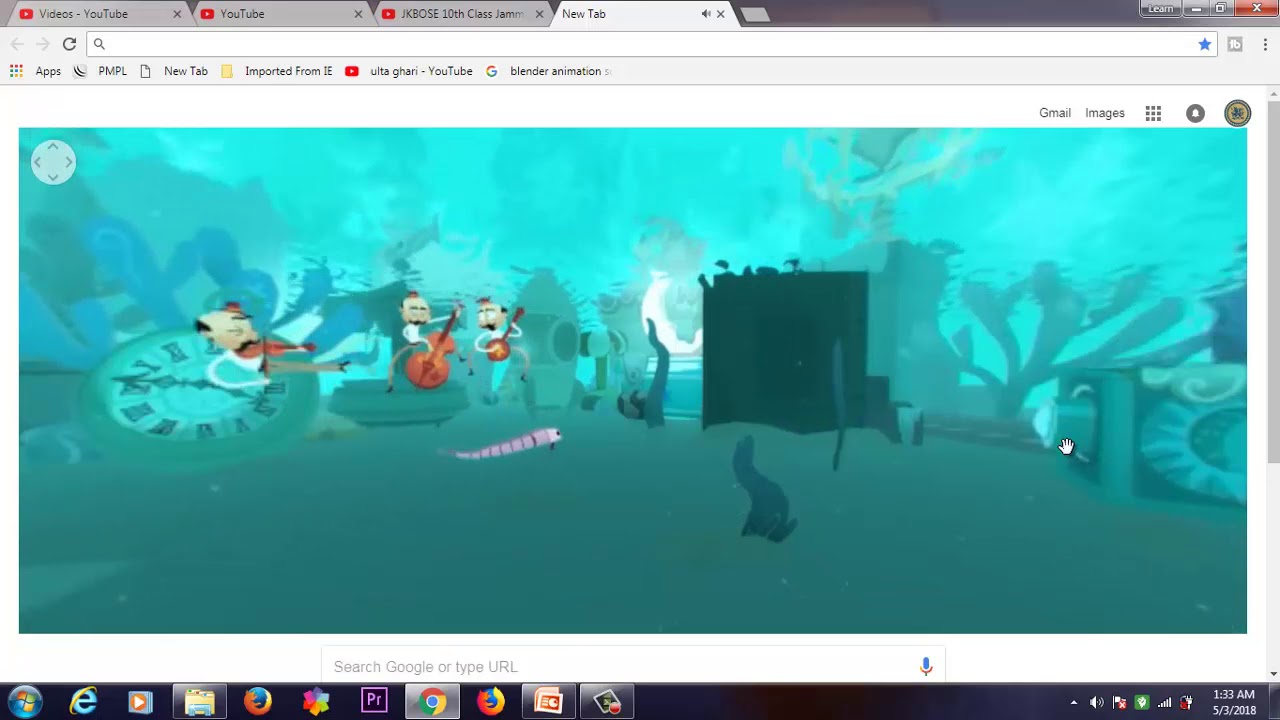Open the Imported From IE bookmarks folder
The image size is (1280, 720).
[x=277, y=71]
